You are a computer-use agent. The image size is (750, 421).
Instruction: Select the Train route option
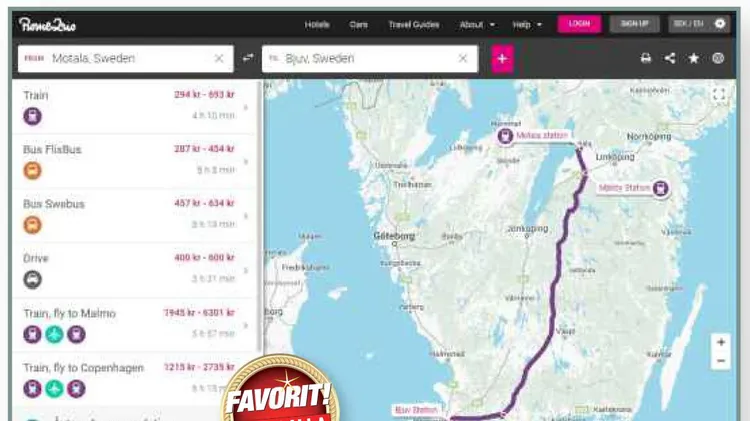point(135,107)
